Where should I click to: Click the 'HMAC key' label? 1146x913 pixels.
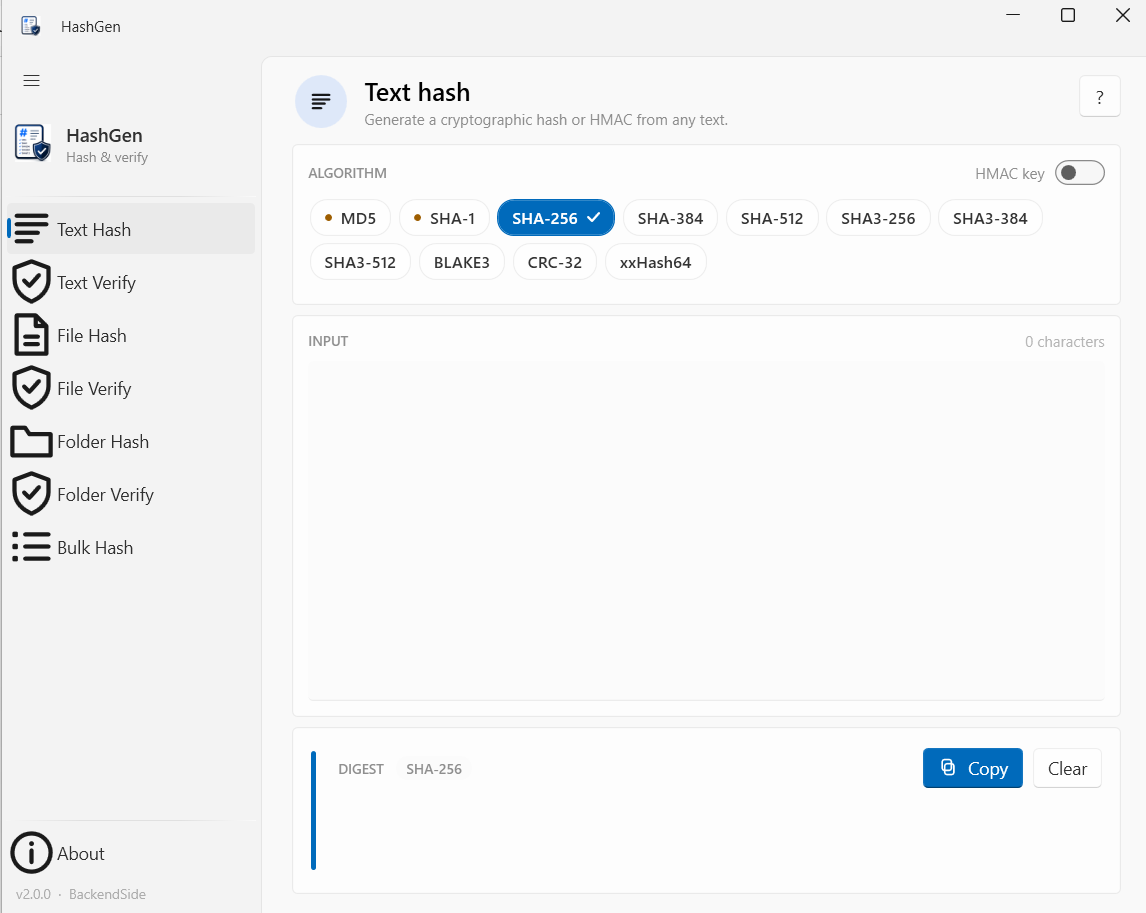point(1009,173)
